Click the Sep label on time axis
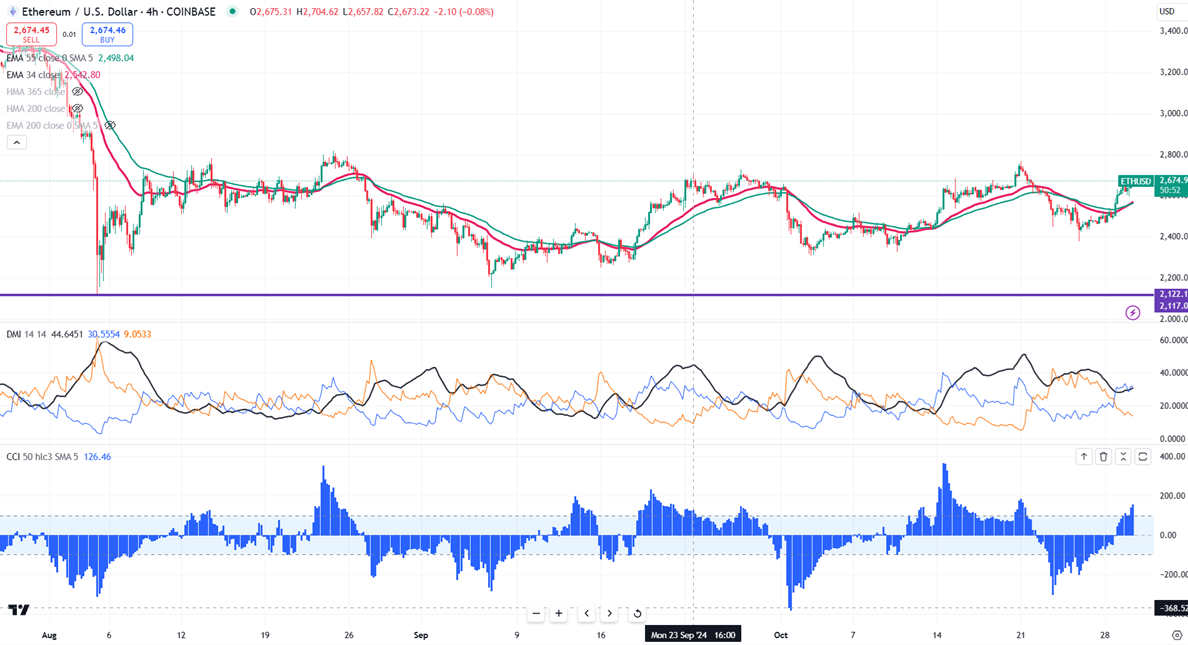The width and height of the screenshot is (1188, 645). 421,635
